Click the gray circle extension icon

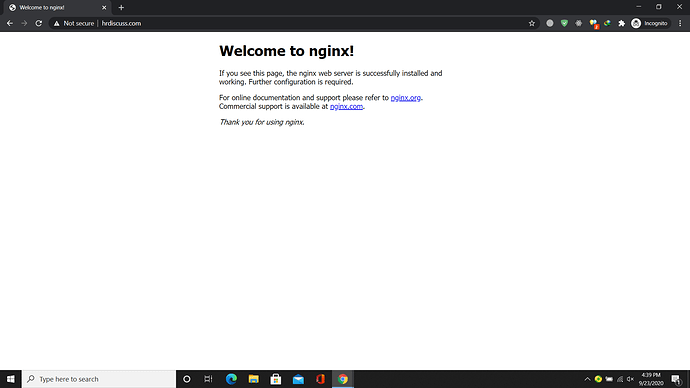pyautogui.click(x=550, y=23)
